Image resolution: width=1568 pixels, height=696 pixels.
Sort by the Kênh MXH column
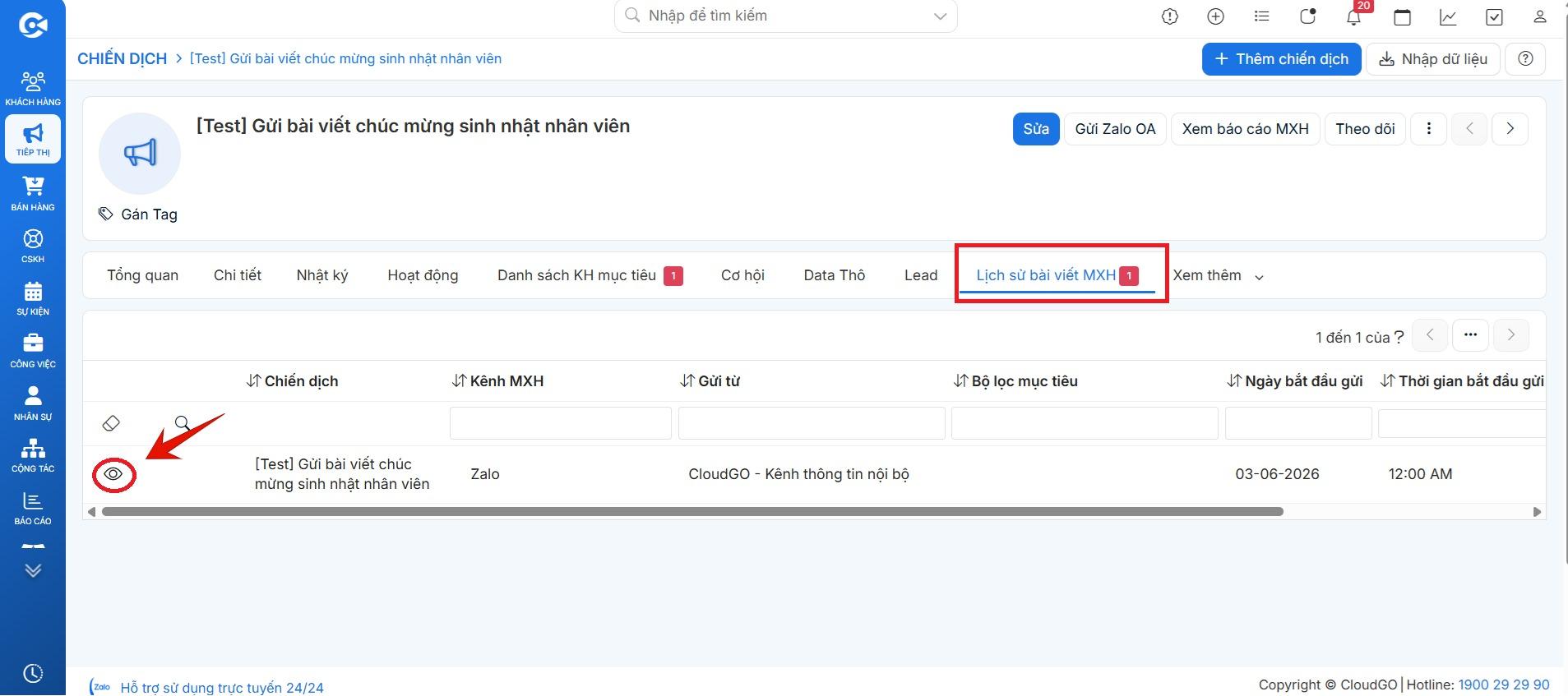pyautogui.click(x=497, y=381)
